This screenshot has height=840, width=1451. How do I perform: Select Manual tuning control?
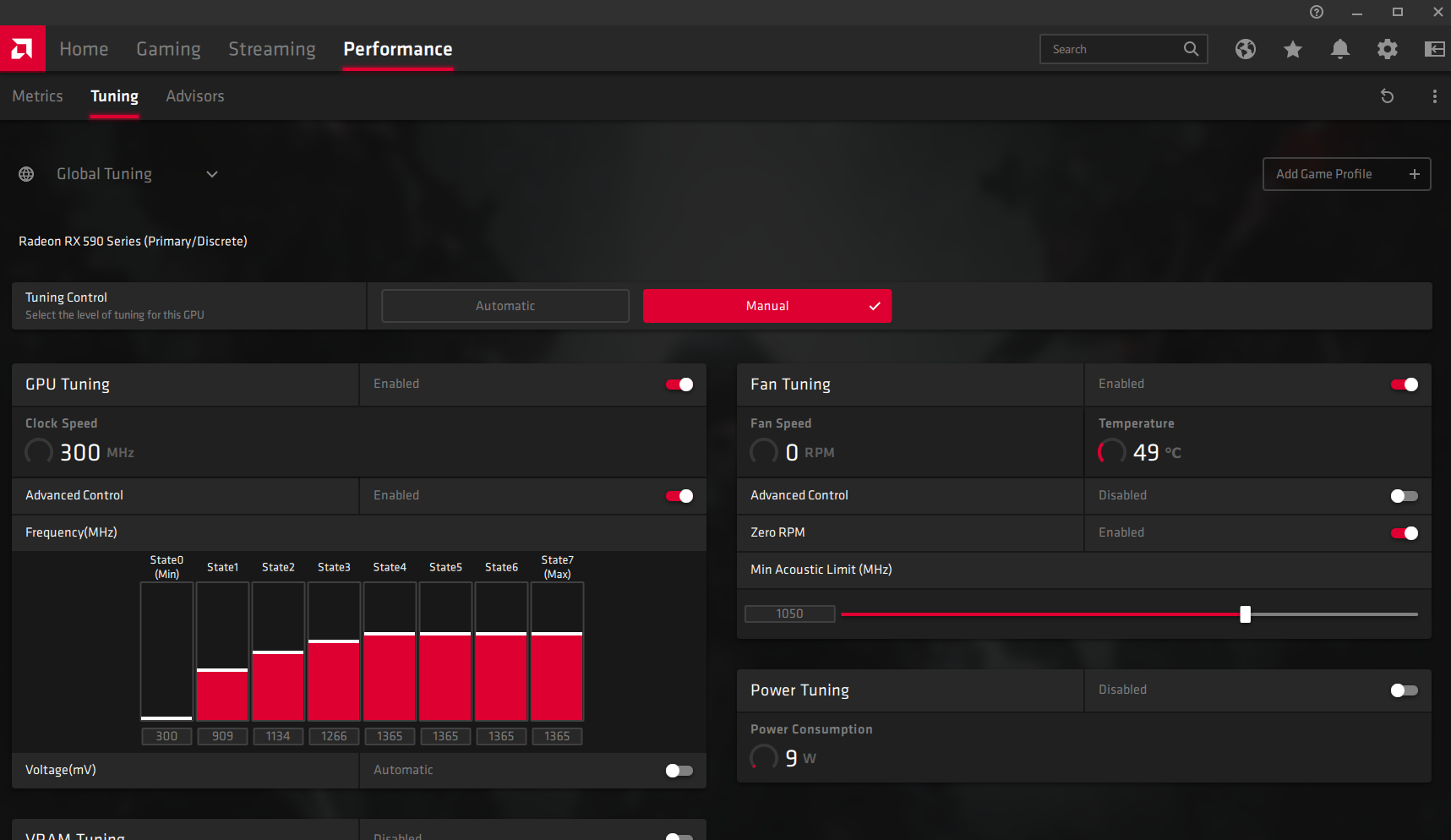[767, 306]
